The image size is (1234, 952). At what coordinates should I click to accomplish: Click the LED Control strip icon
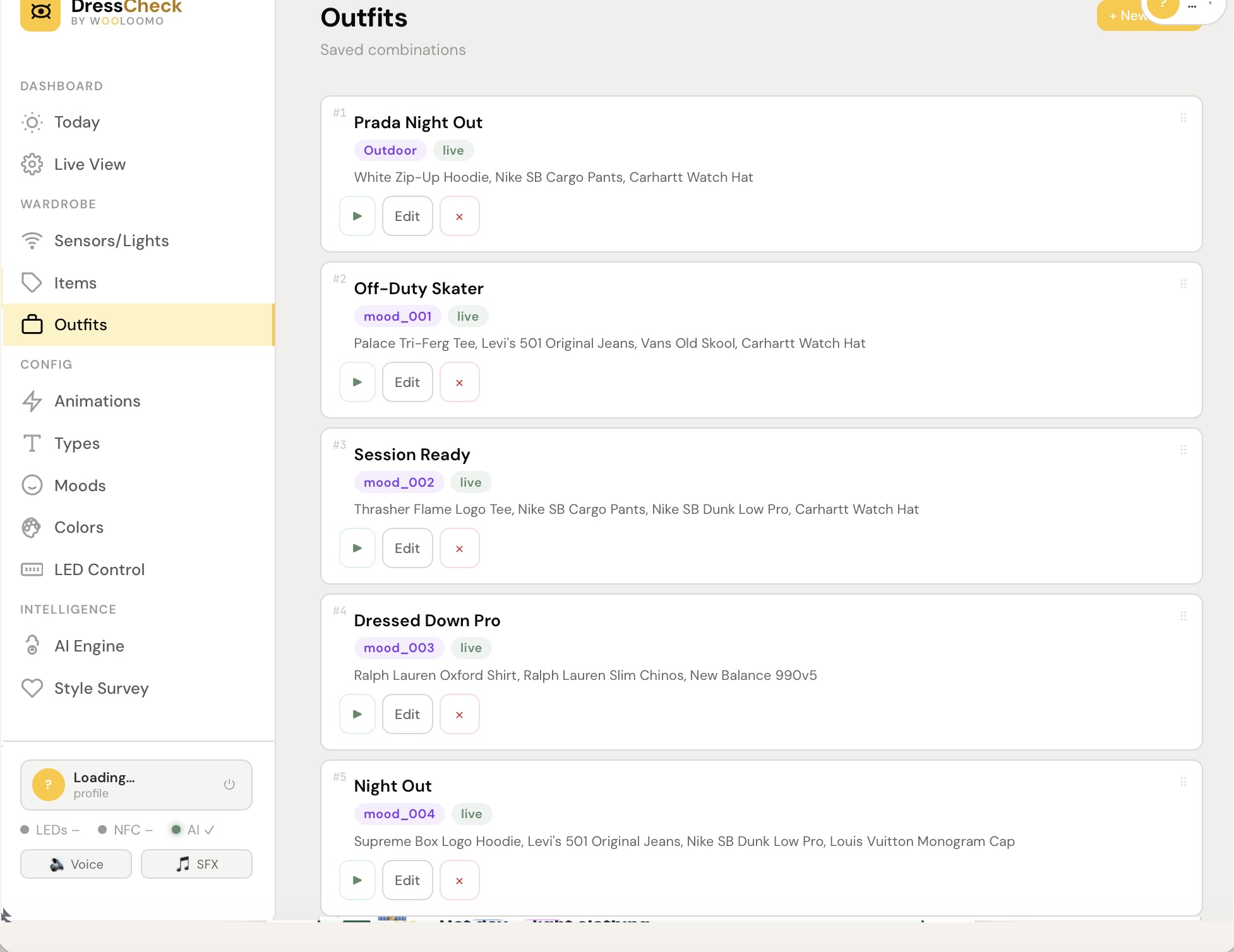[x=32, y=569]
